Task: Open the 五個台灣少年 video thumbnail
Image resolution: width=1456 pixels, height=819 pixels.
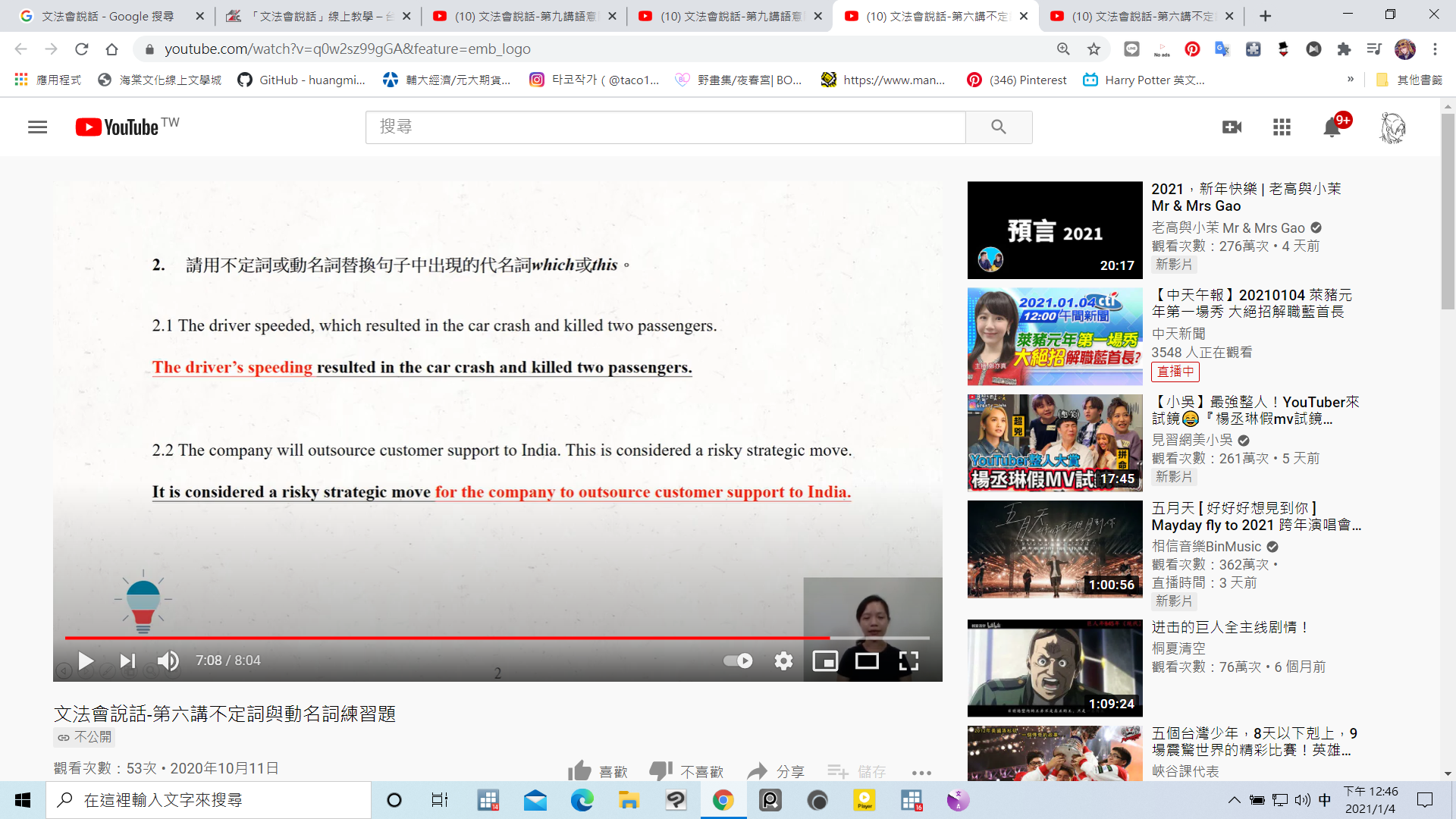Action: click(x=1055, y=753)
